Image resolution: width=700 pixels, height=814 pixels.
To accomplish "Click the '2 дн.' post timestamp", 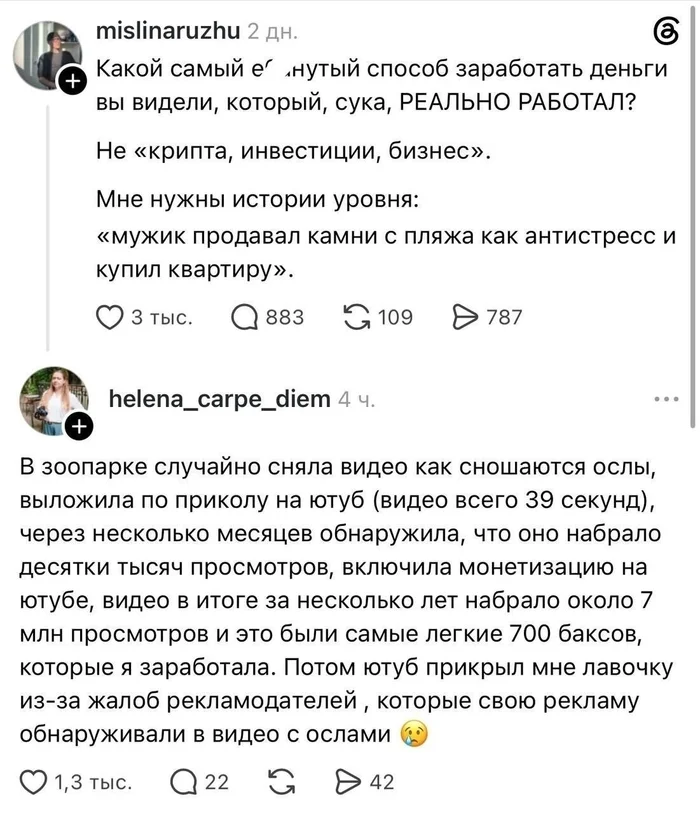I will pyautogui.click(x=273, y=32).
